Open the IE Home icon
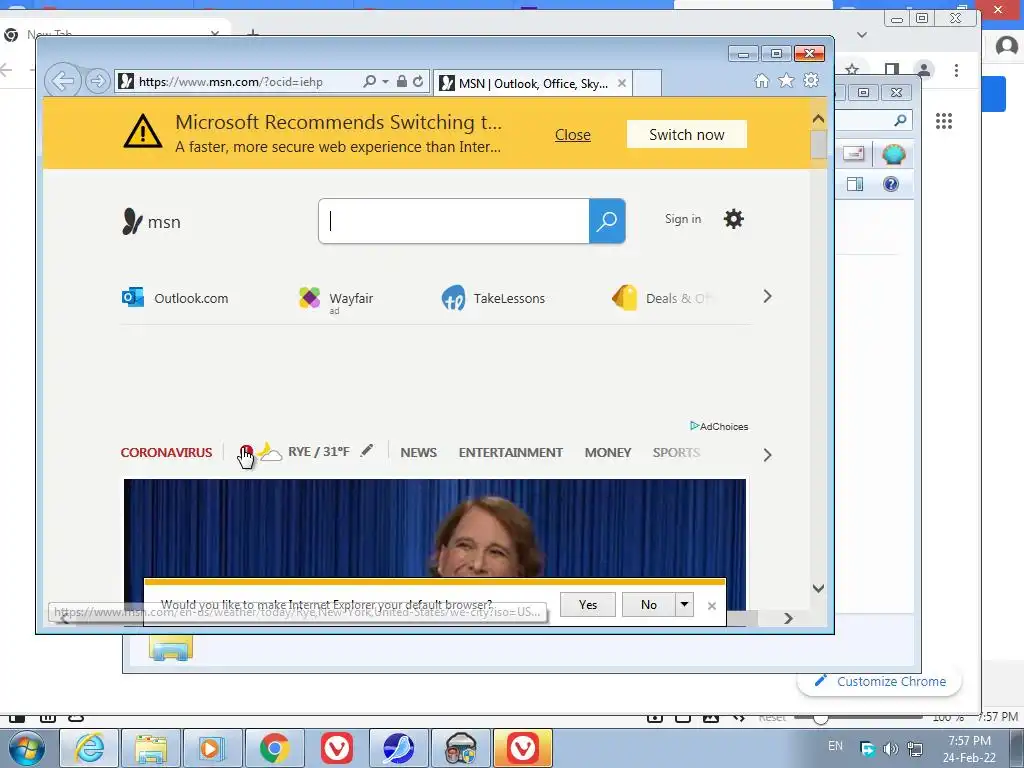 (x=761, y=80)
